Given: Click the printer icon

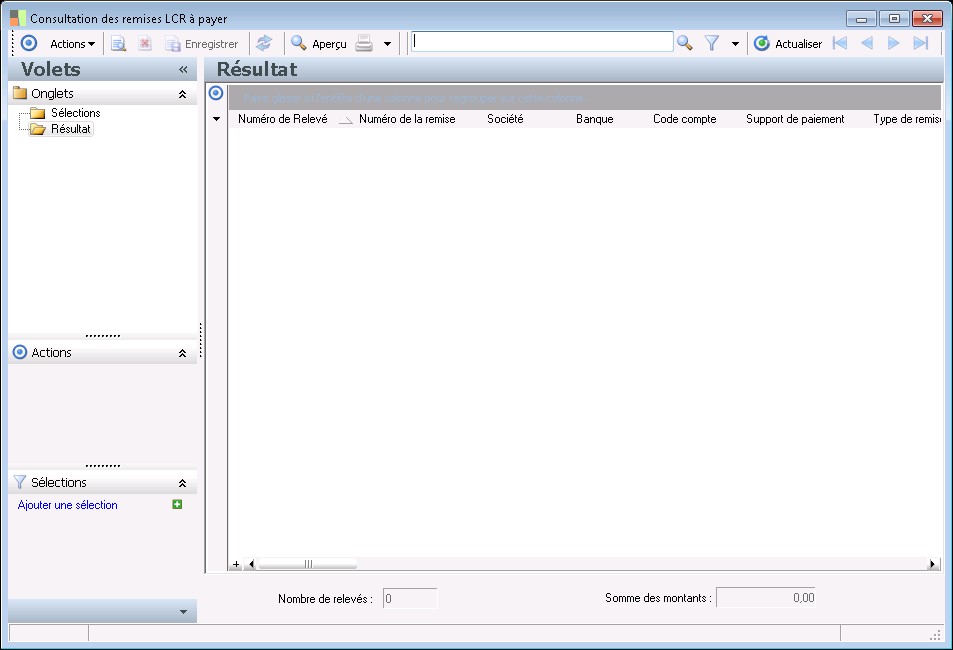Looking at the screenshot, I should point(363,44).
